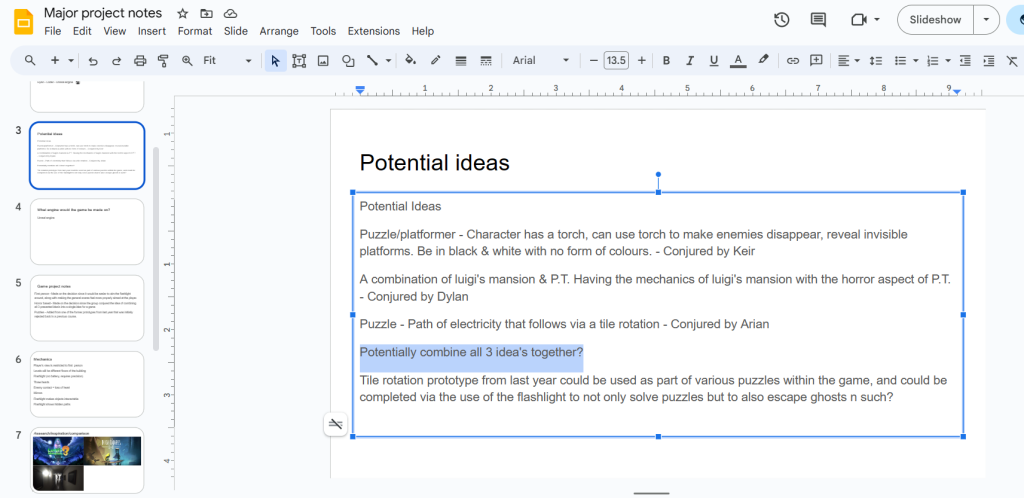Click the insert link icon
Image resolution: width=1024 pixels, height=498 pixels.
coord(792,61)
